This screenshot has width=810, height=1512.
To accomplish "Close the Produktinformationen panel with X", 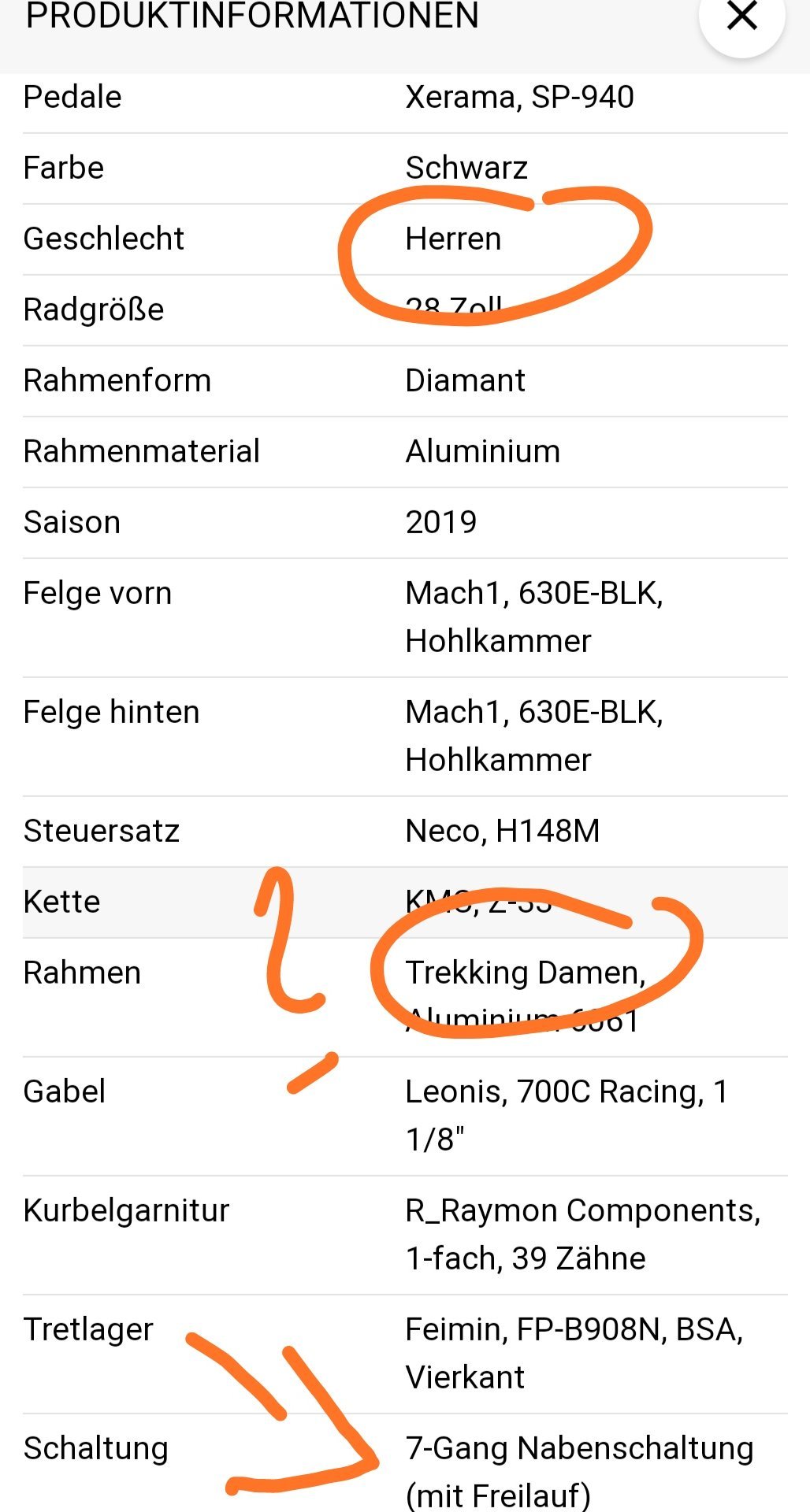I will 741,17.
